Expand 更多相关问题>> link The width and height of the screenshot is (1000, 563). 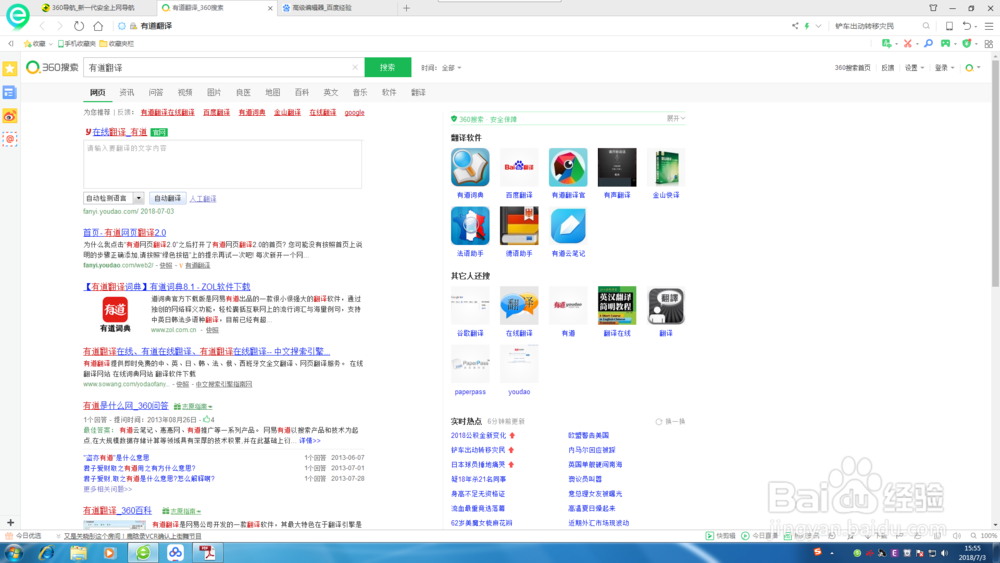pyautogui.click(x=108, y=489)
